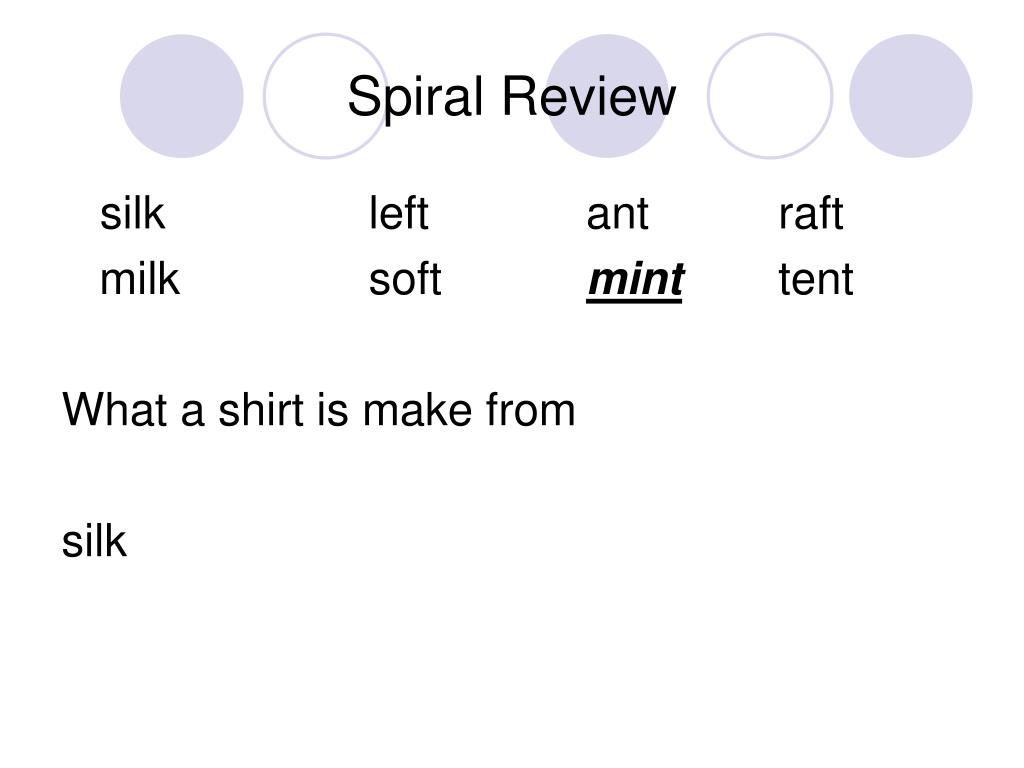Select the word ant
1024x768 pixels.
(x=617, y=214)
